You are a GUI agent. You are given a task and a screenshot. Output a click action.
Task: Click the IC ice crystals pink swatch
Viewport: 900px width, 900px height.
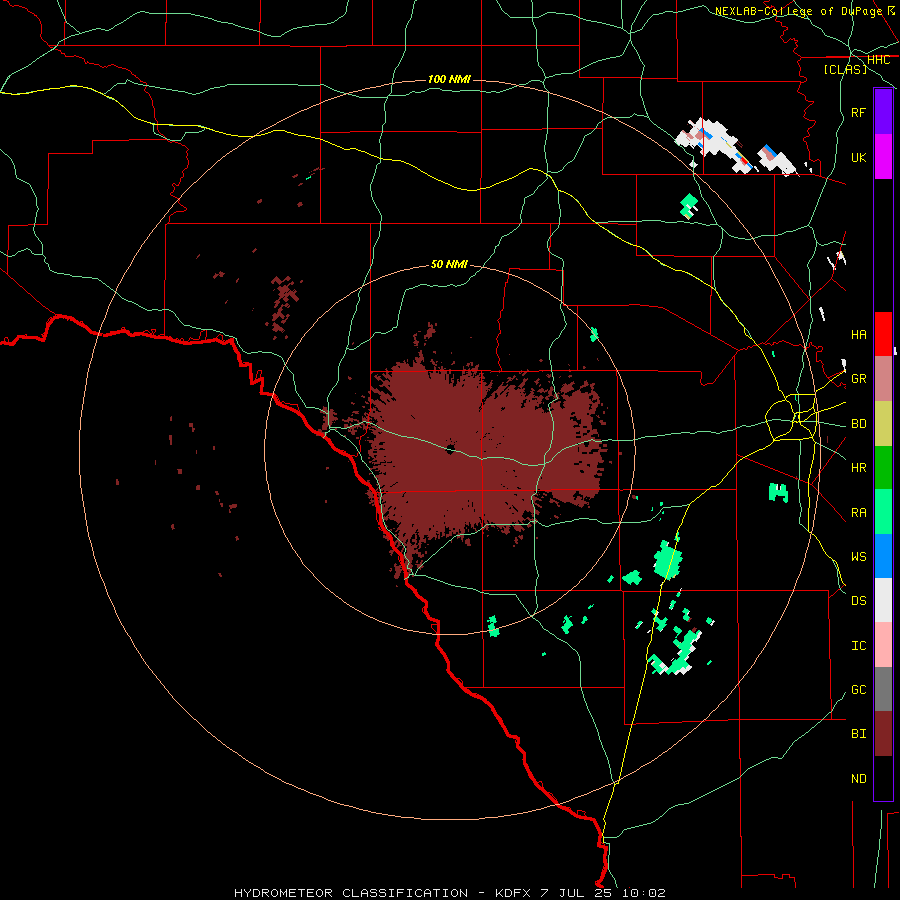coord(883,645)
